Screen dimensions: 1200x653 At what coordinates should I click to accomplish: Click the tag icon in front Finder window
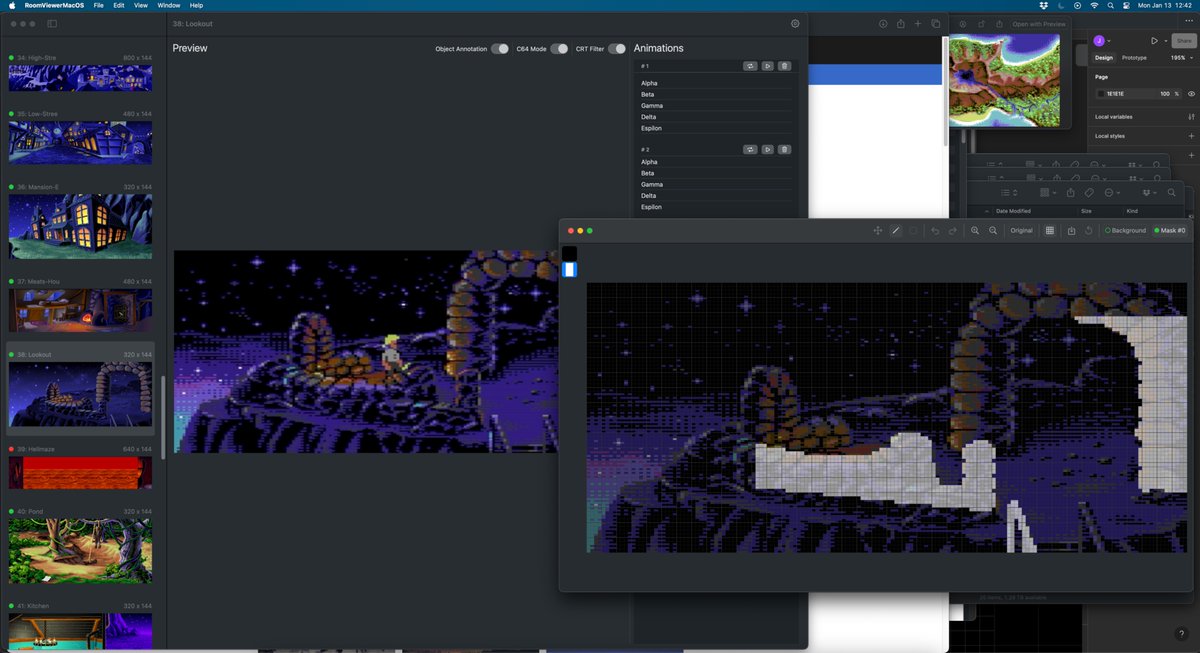[1090, 192]
